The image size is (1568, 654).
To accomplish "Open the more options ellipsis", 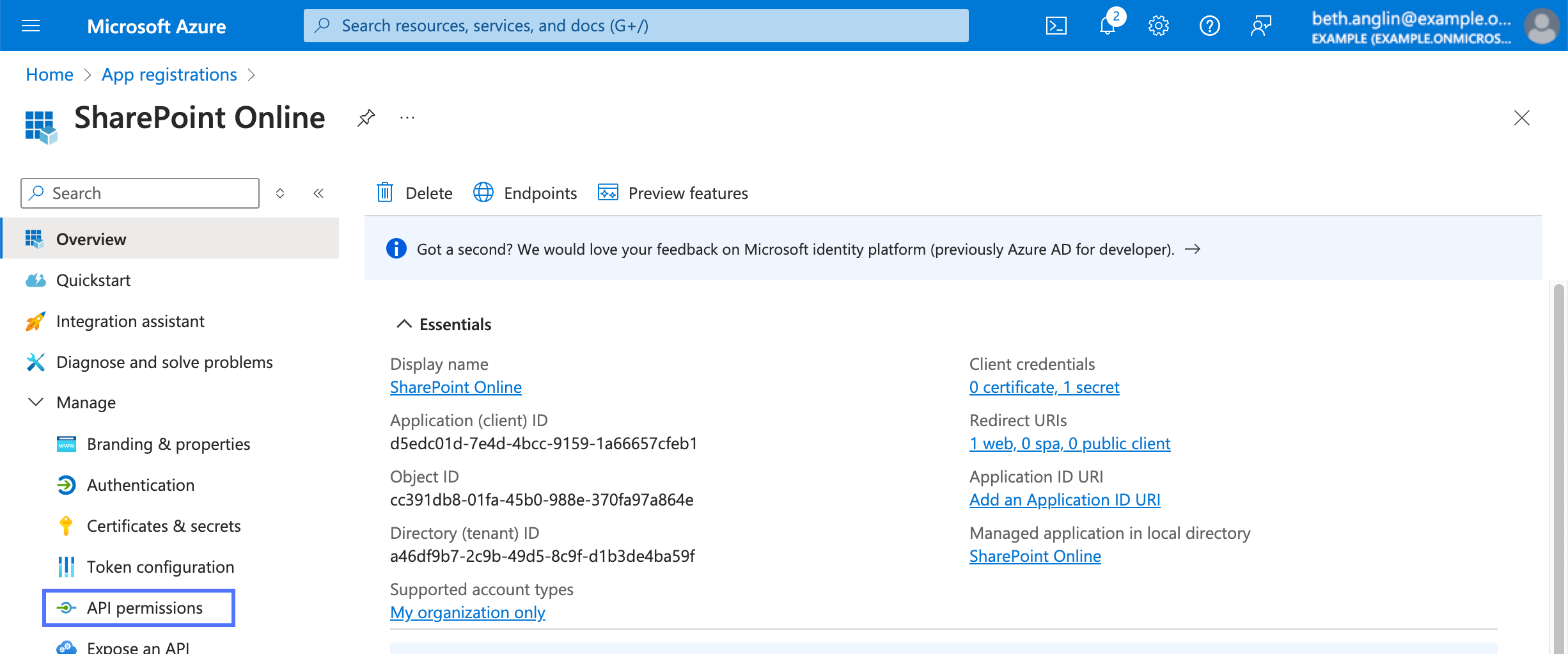I will pyautogui.click(x=407, y=118).
